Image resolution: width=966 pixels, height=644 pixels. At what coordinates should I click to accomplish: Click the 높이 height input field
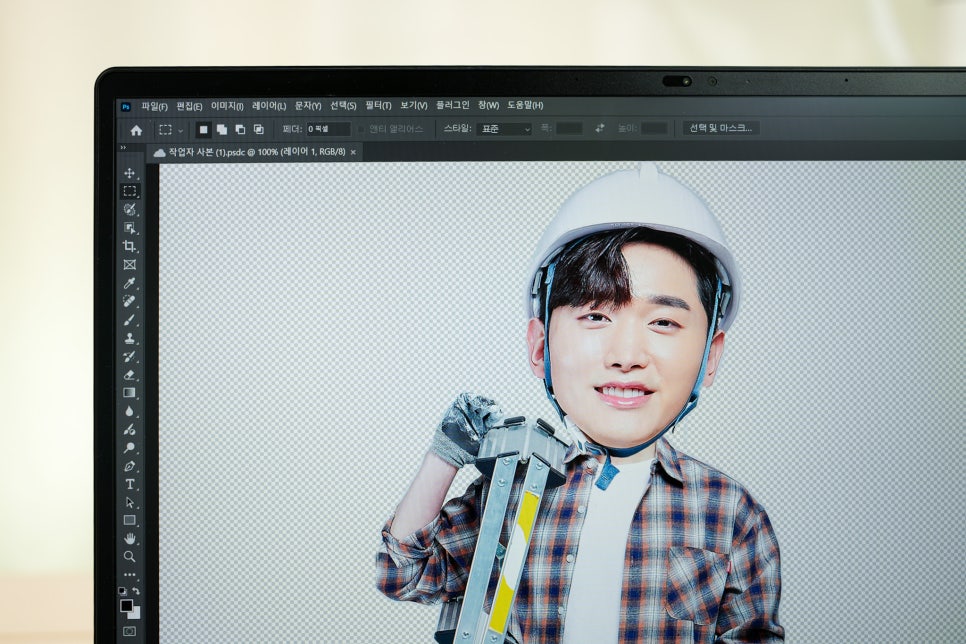pyautogui.click(x=654, y=128)
